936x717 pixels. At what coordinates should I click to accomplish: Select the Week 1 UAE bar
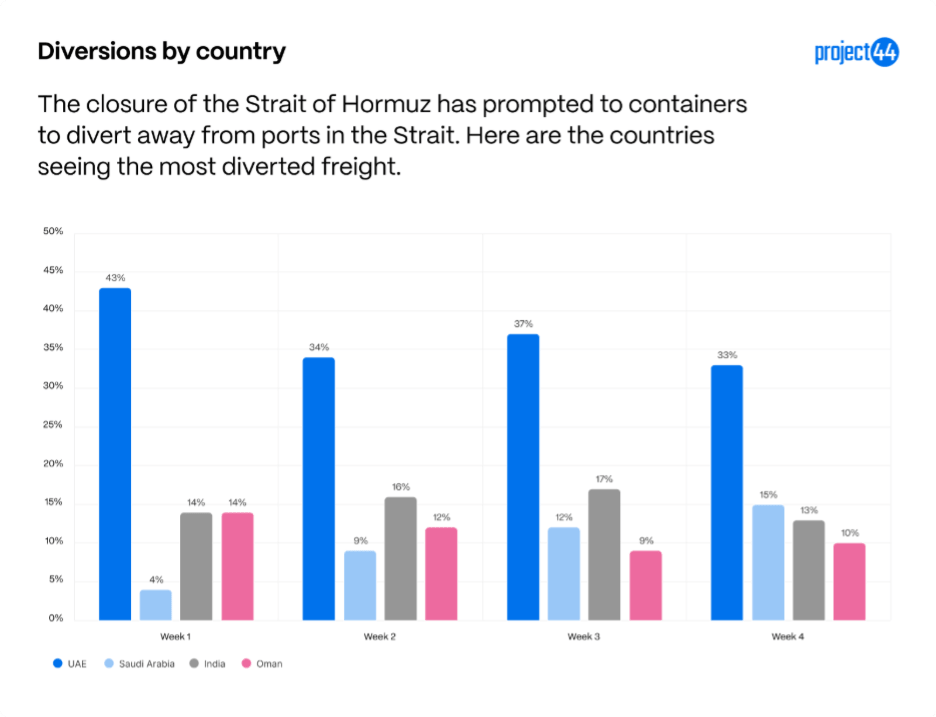pos(115,454)
